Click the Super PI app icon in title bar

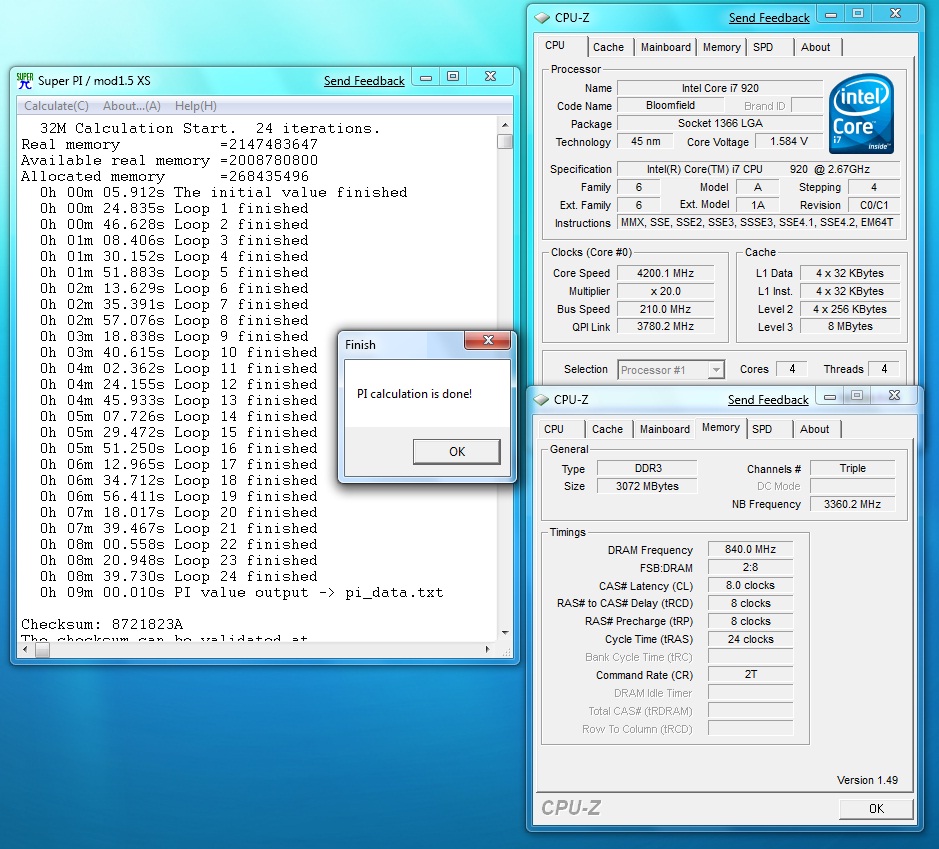click(x=25, y=80)
